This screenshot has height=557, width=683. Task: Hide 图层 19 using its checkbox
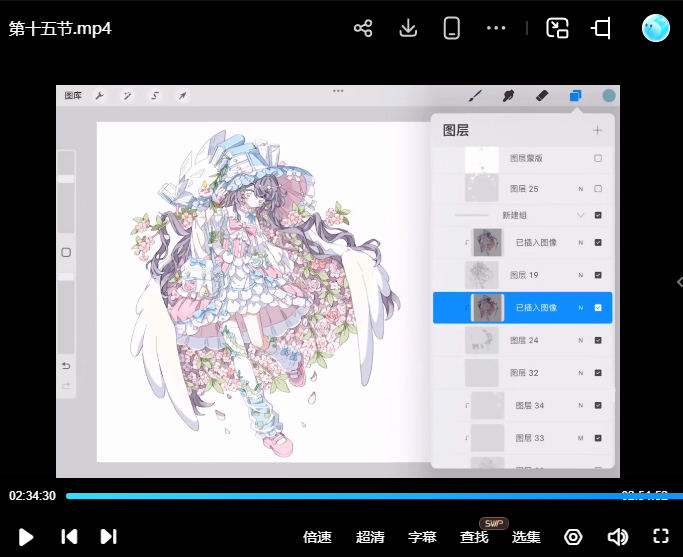598,275
